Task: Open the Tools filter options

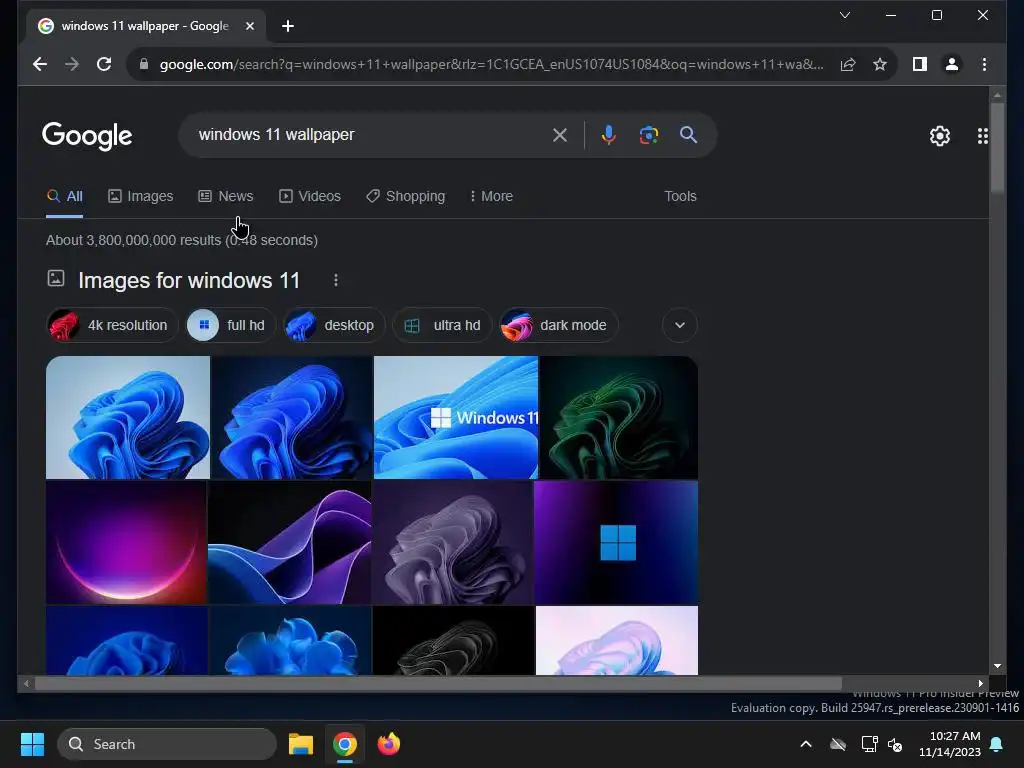Action: pyautogui.click(x=680, y=196)
